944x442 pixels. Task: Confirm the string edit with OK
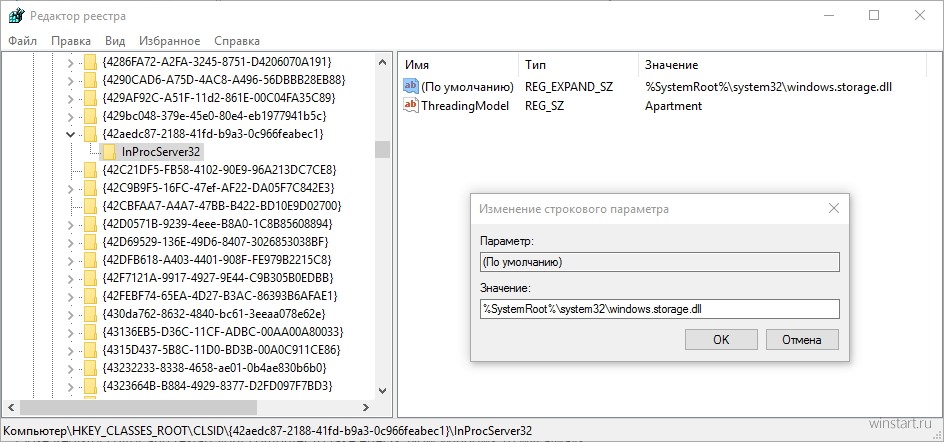pyautogui.click(x=721, y=339)
